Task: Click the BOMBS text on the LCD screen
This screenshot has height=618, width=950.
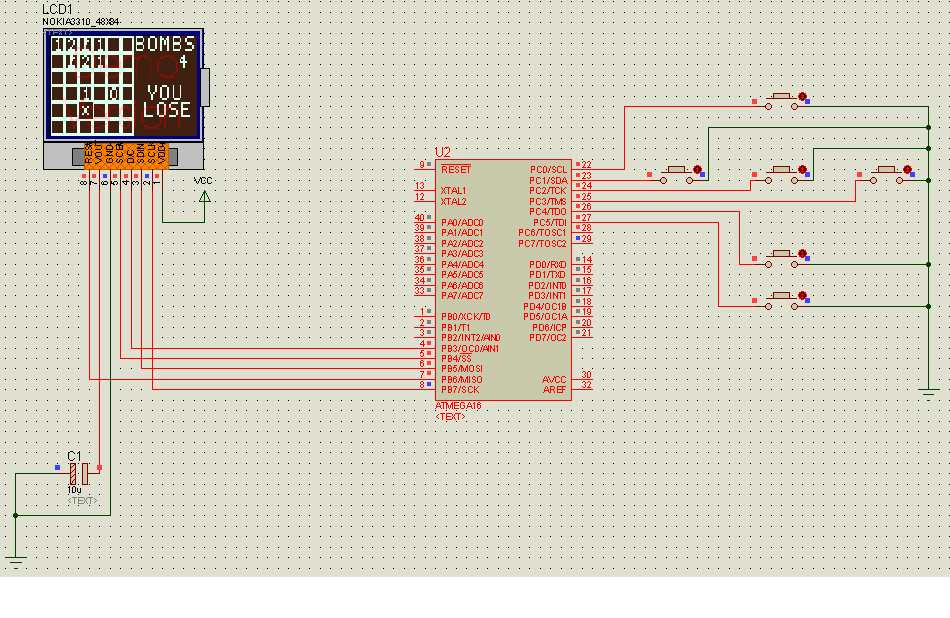Action: pos(165,44)
